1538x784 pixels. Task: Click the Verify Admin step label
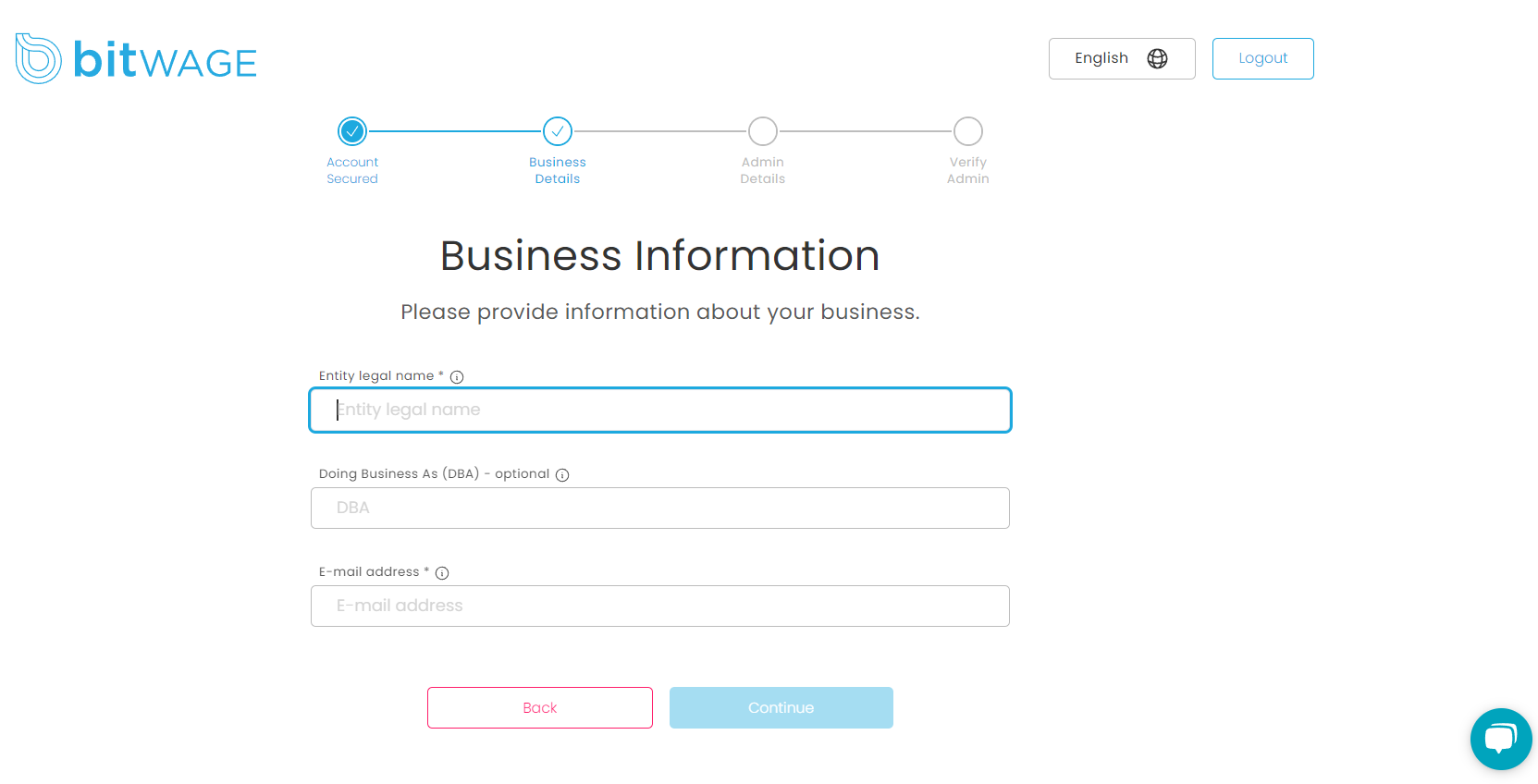[x=968, y=170]
